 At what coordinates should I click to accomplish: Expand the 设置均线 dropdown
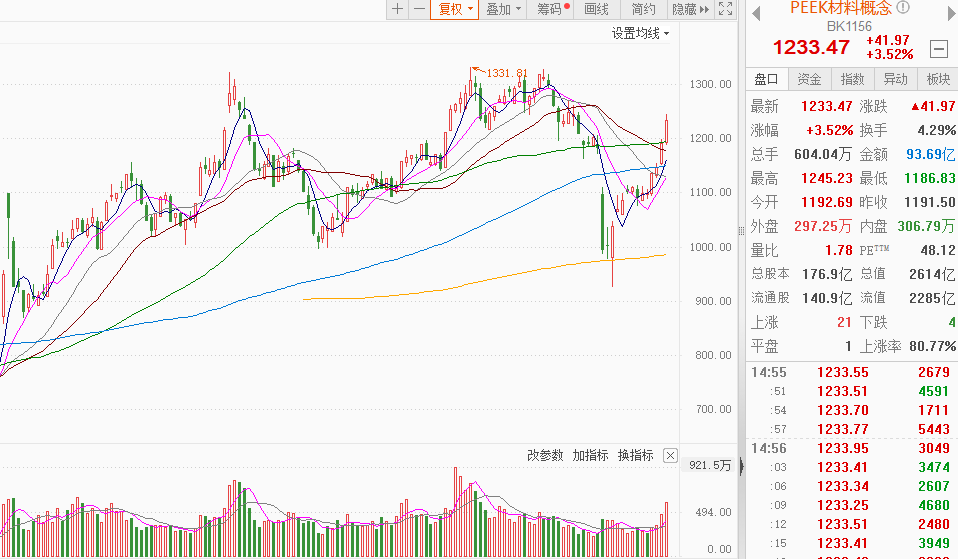pyautogui.click(x=641, y=33)
